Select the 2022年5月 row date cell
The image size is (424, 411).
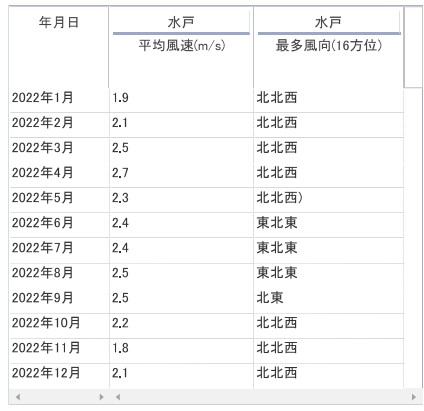point(59,199)
